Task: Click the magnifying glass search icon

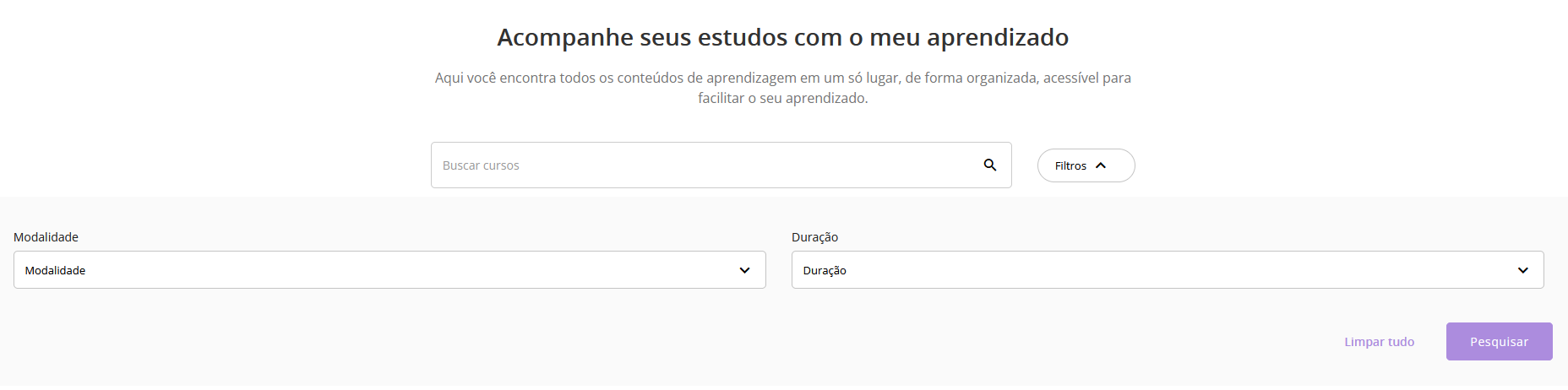Action: (990, 165)
